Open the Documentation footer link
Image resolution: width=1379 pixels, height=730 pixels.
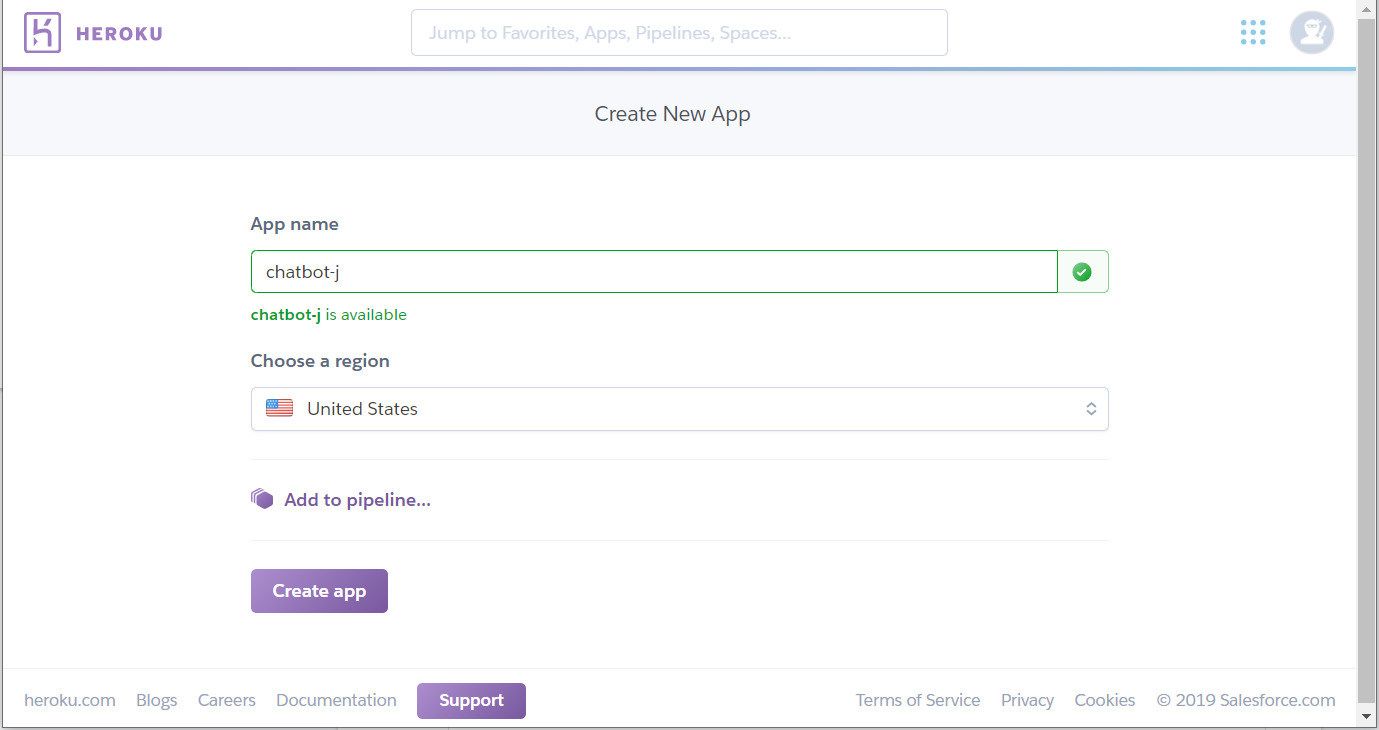click(x=336, y=700)
